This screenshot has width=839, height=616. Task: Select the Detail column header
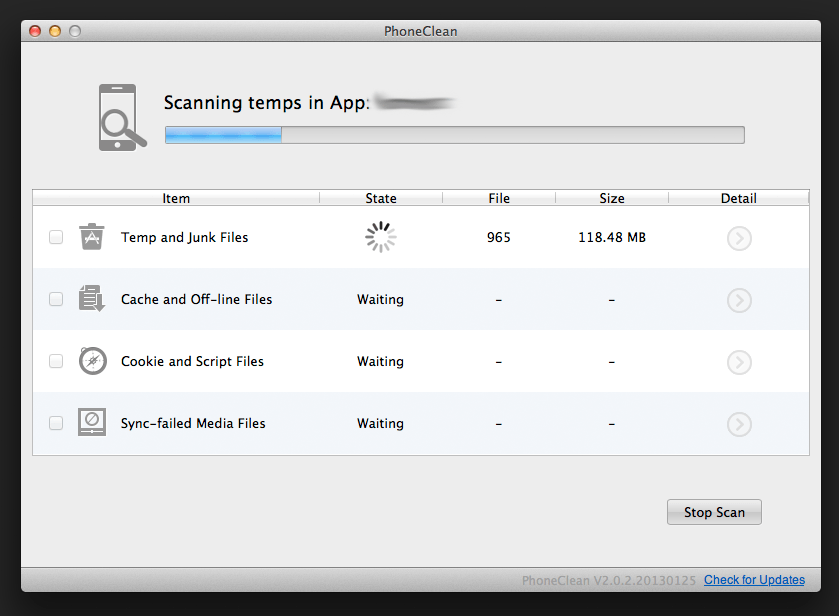738,198
